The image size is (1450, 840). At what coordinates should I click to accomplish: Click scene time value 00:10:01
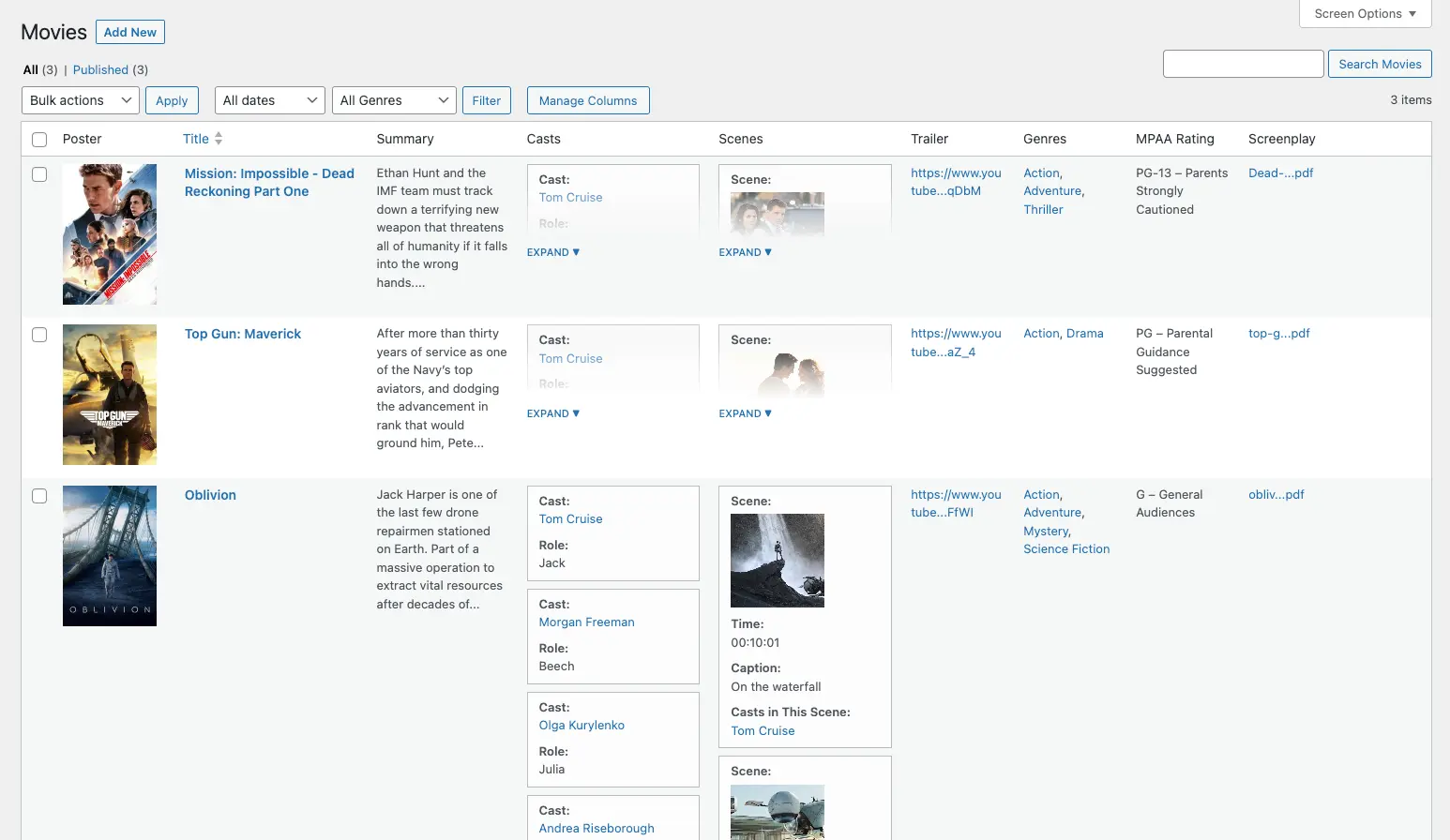[755, 643]
